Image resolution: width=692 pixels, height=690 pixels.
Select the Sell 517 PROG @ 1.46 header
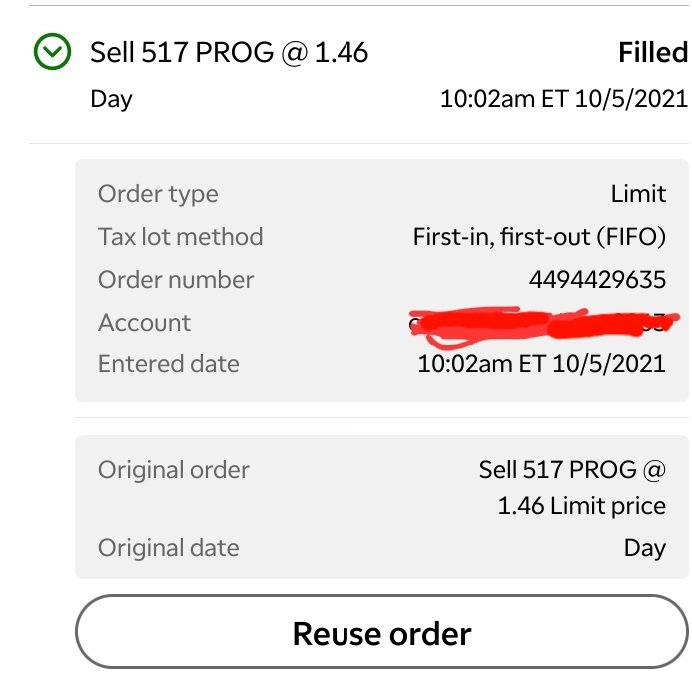pyautogui.click(x=229, y=53)
